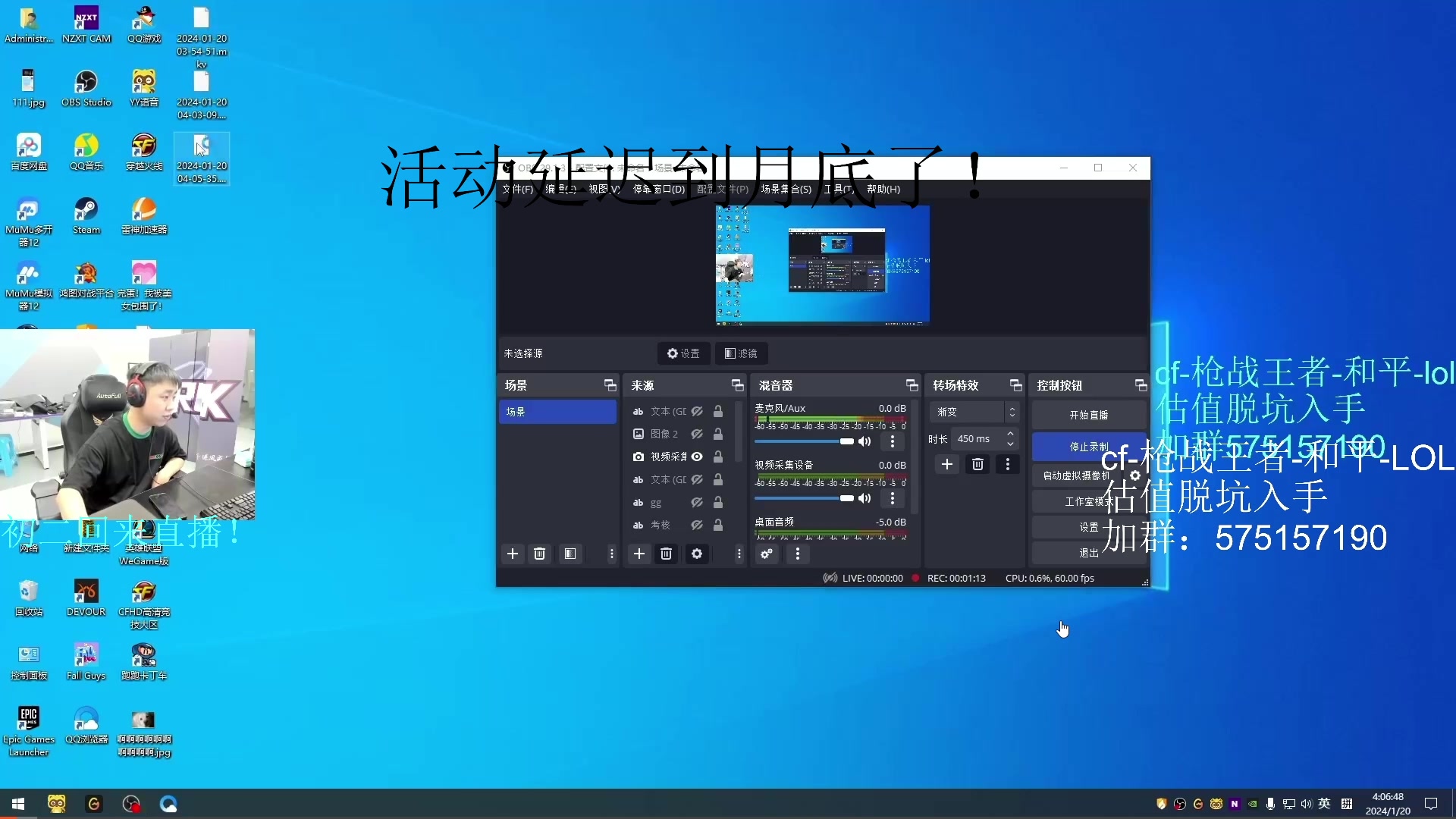Open 视频采集设备 mixer three-dot menu
The height and width of the screenshot is (819, 1456).
(x=892, y=498)
